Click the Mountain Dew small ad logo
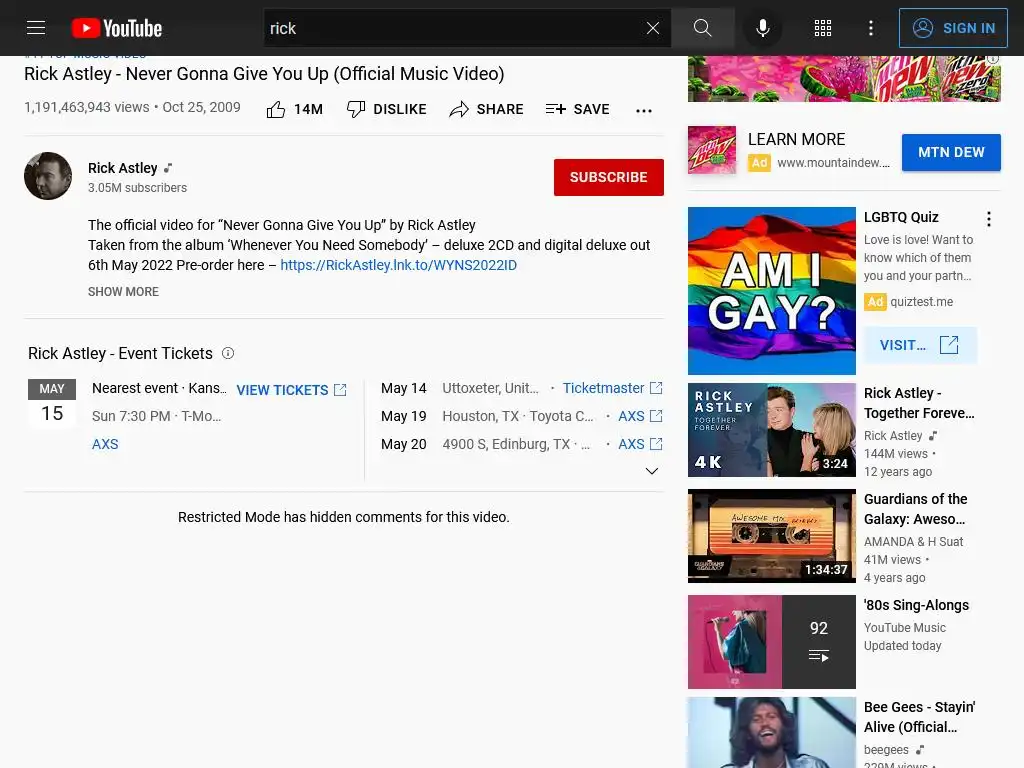Screen dimensions: 1024x768 tap(712, 150)
